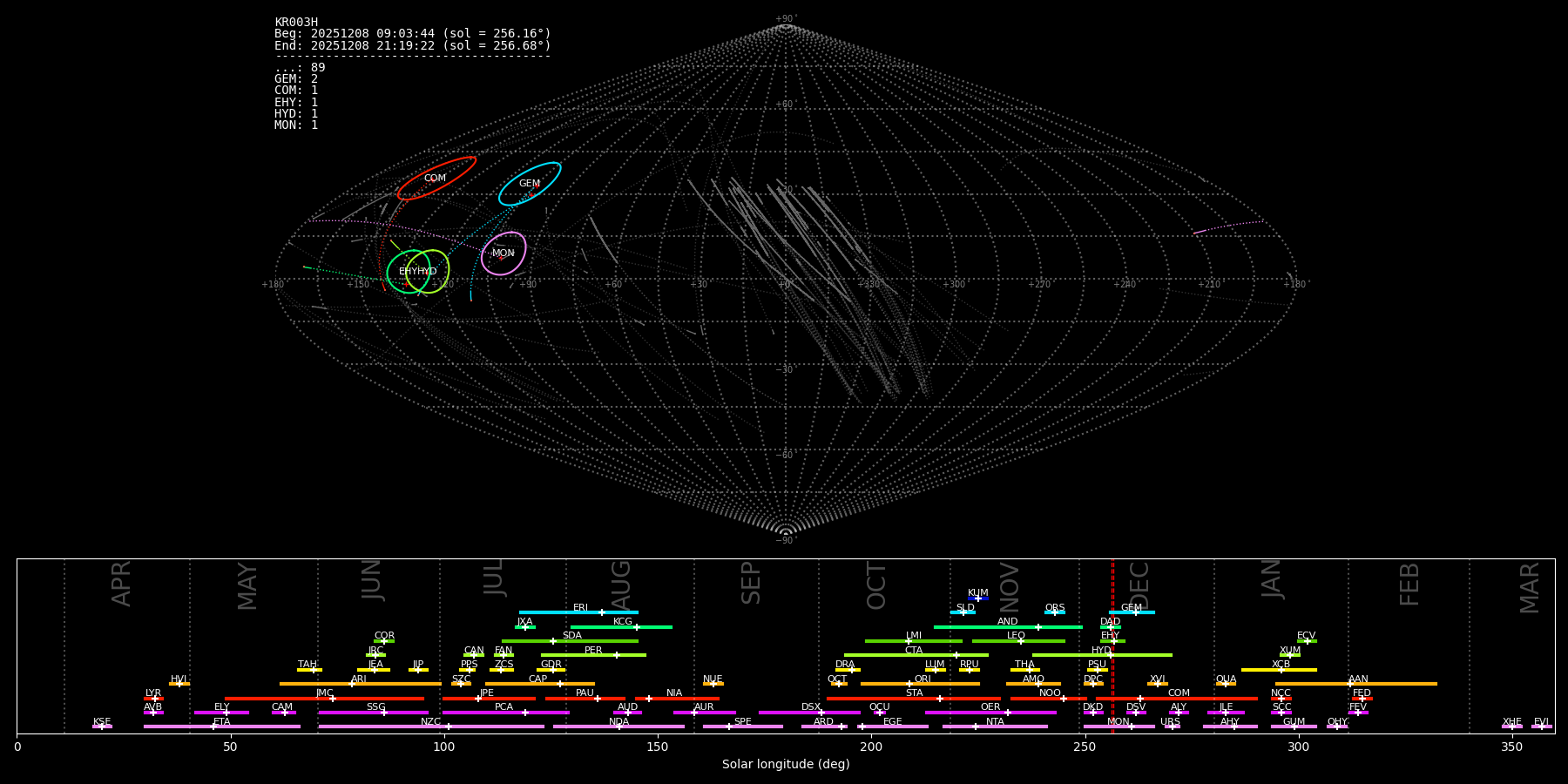
Task: Click the QUA shower label on timeline
Action: pyautogui.click(x=1227, y=679)
